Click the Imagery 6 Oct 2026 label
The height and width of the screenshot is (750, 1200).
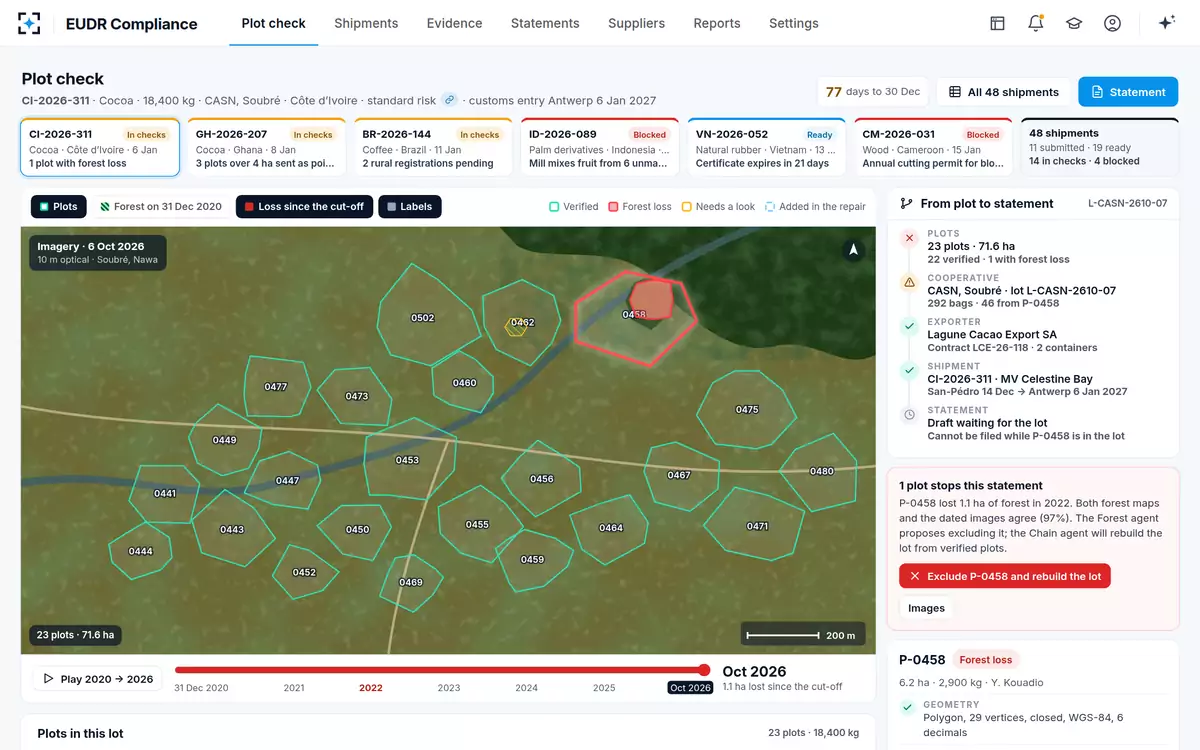(96, 252)
